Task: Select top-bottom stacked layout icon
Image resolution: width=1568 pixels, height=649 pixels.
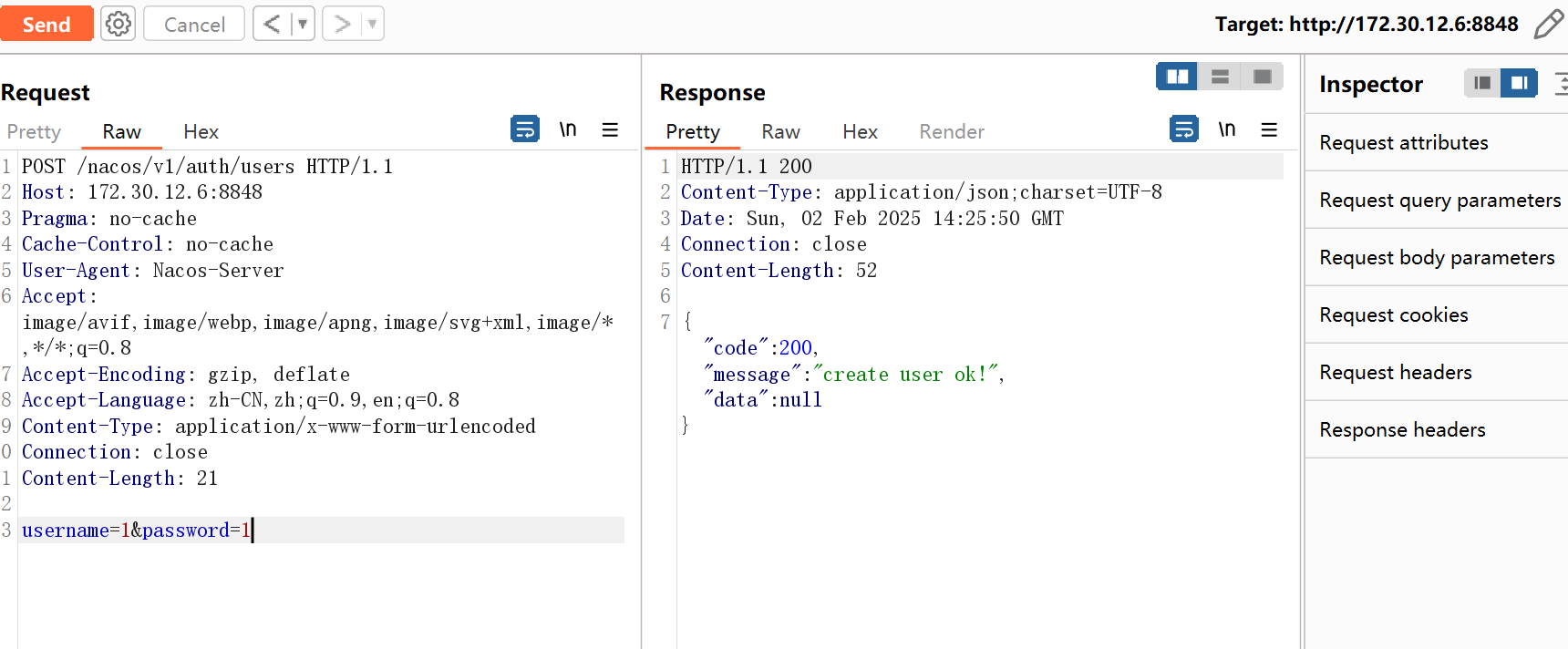Action: point(1220,77)
